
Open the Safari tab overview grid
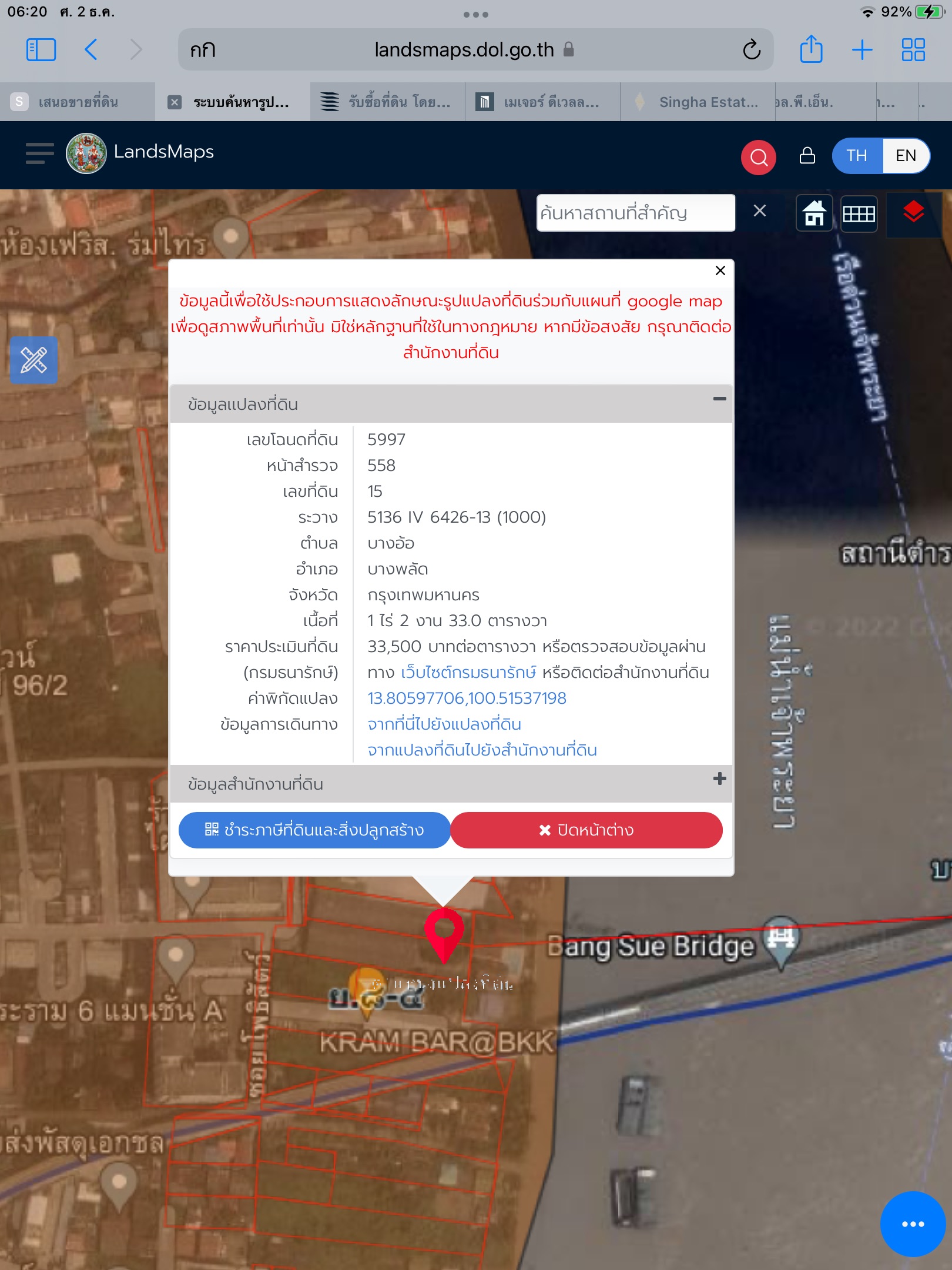[913, 50]
